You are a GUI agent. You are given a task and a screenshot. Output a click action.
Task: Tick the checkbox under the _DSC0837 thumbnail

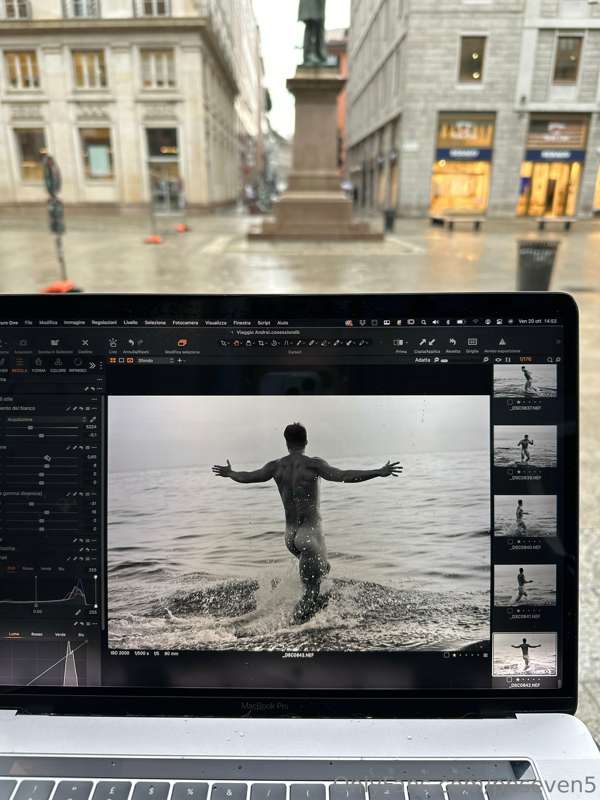click(510, 402)
